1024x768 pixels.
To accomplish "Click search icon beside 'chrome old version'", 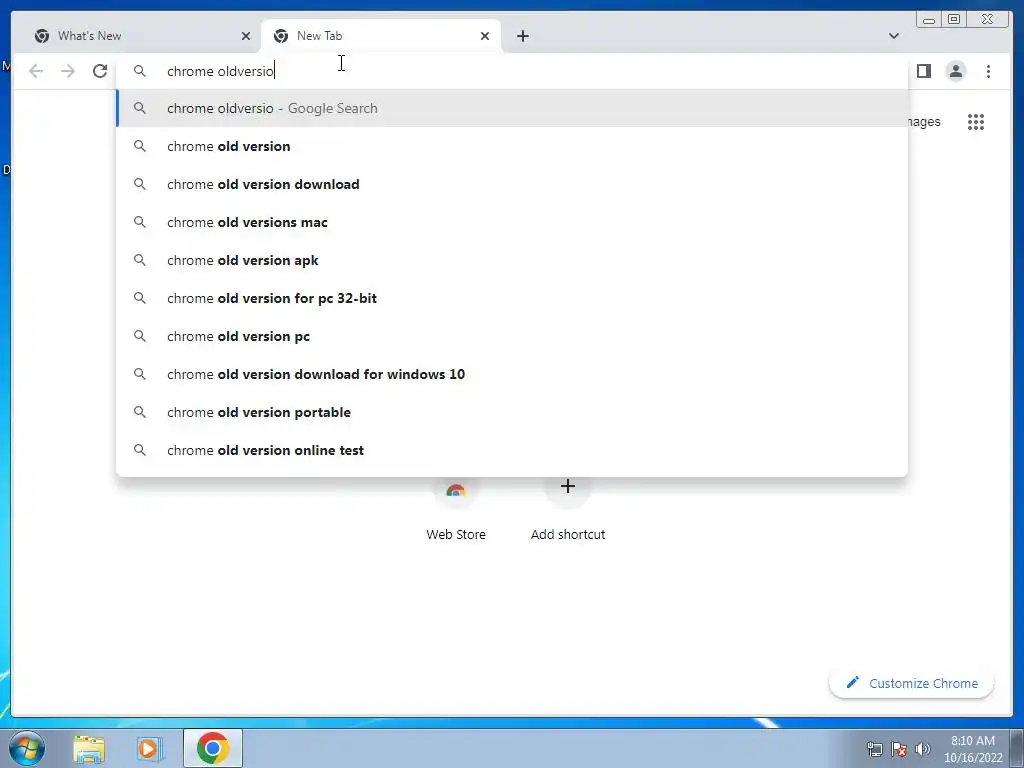I will click(140, 146).
